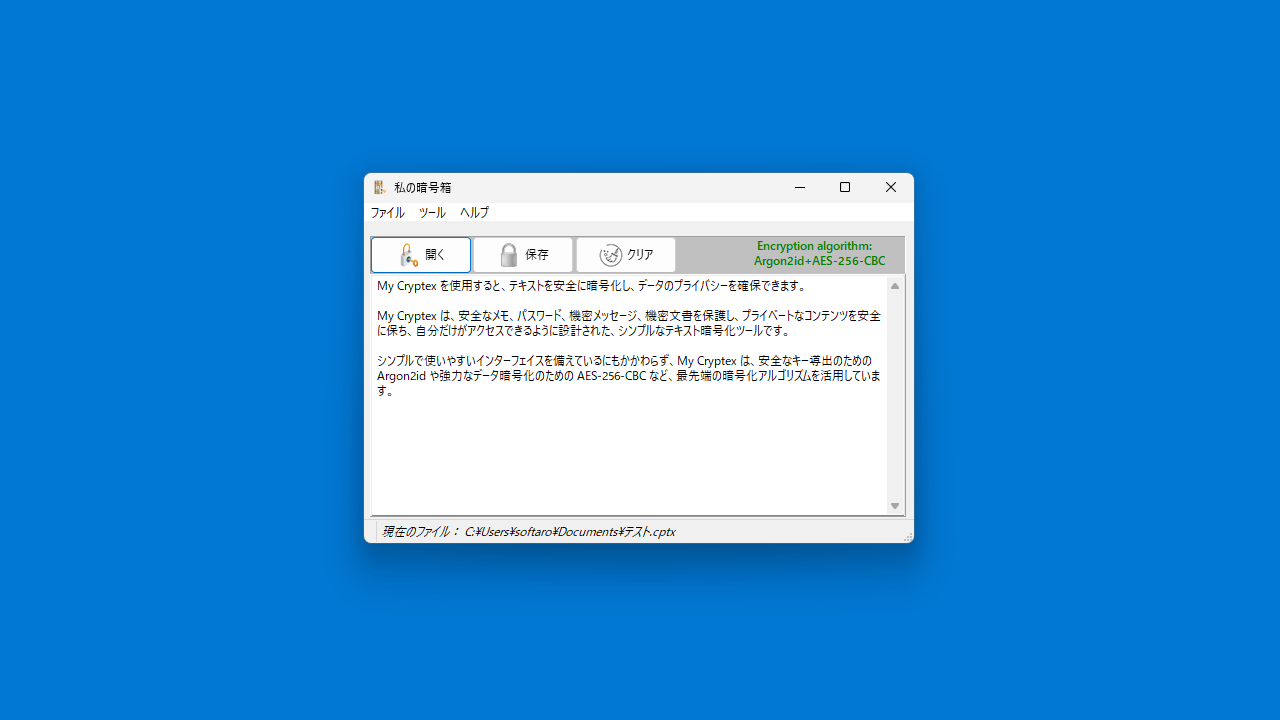1280x720 pixels.
Task: Click the 開く (Open) button
Action: [x=421, y=255]
